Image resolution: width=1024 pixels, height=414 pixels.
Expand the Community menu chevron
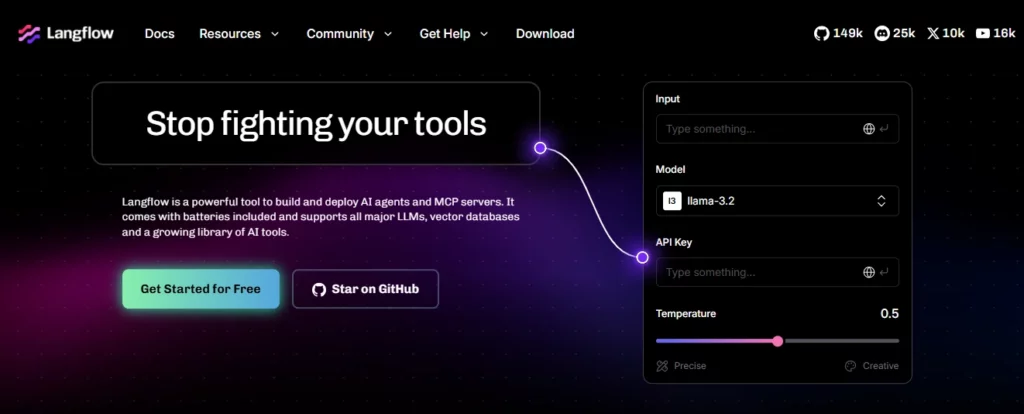[x=388, y=34]
